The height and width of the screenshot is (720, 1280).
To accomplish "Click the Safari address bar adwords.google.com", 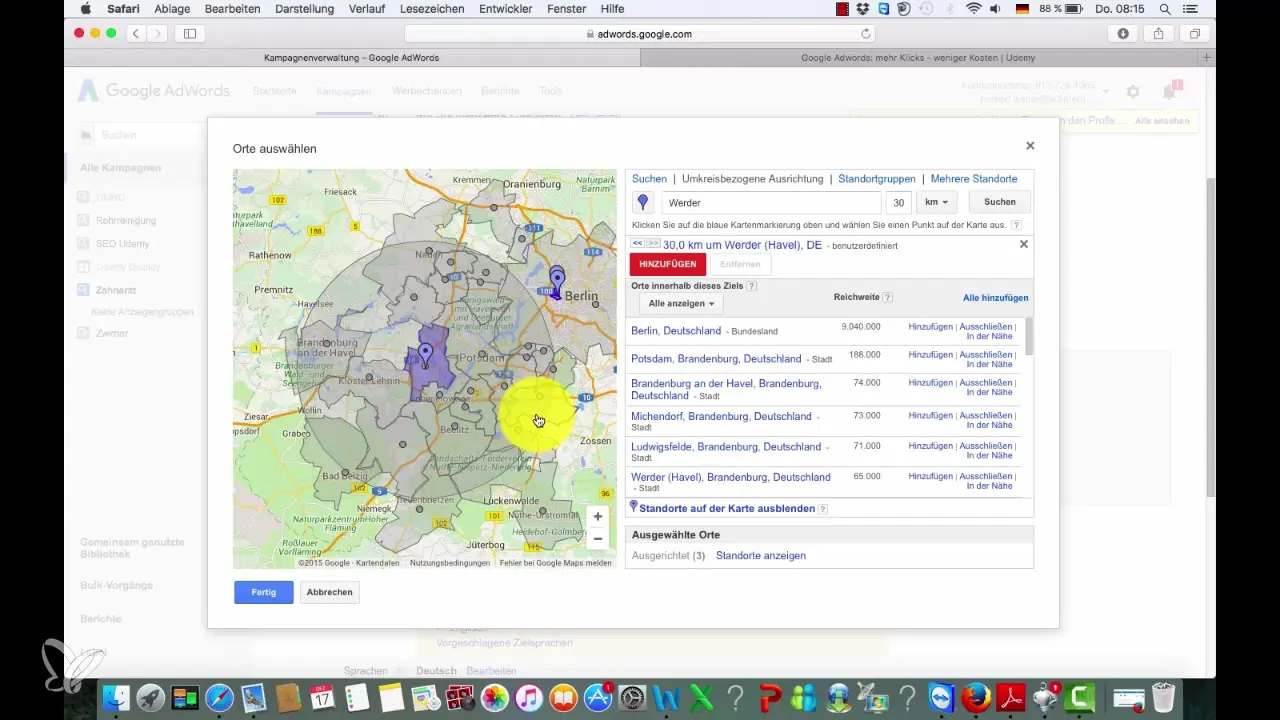I will (640, 33).
